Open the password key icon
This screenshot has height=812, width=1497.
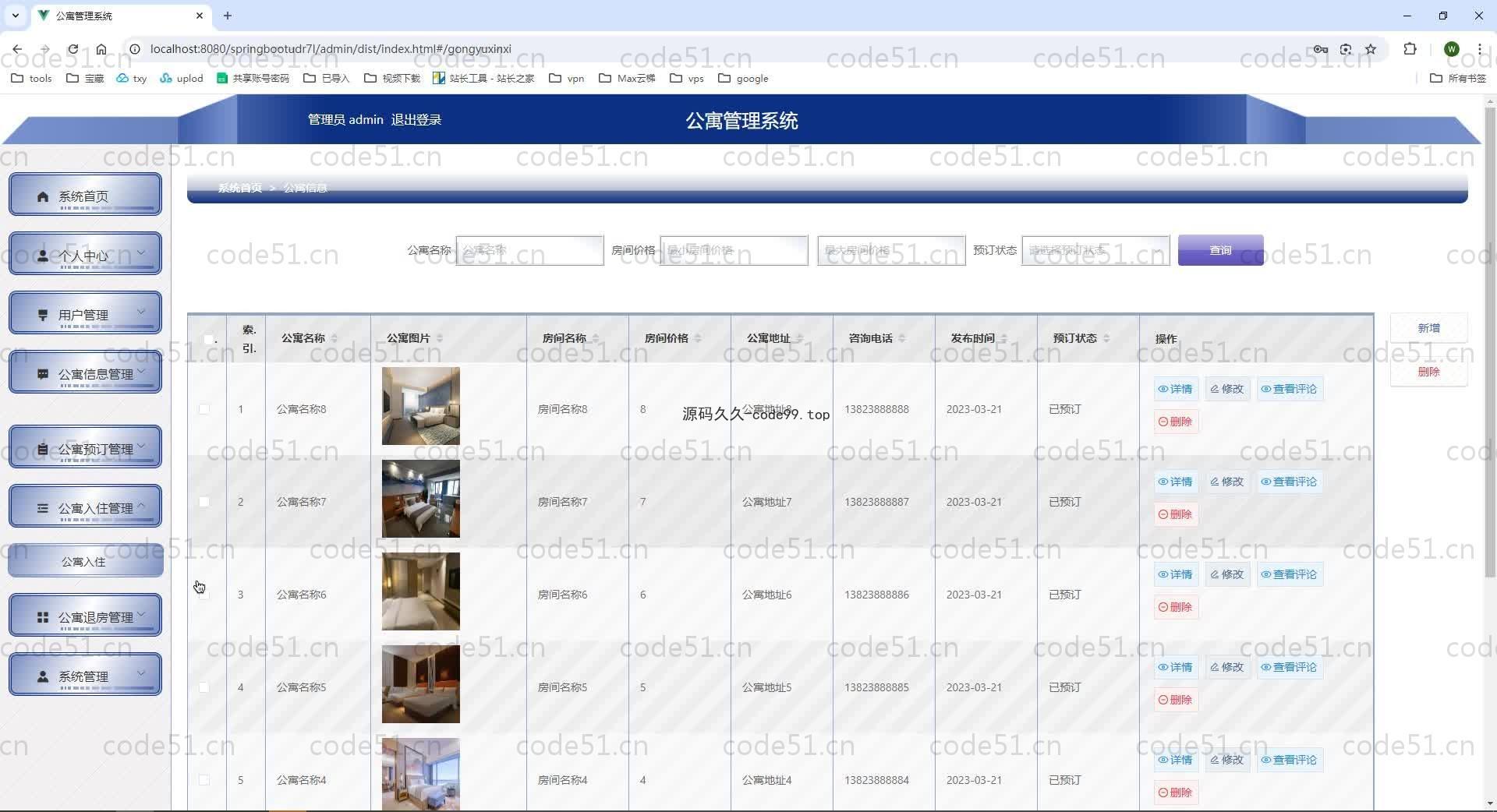point(1320,49)
